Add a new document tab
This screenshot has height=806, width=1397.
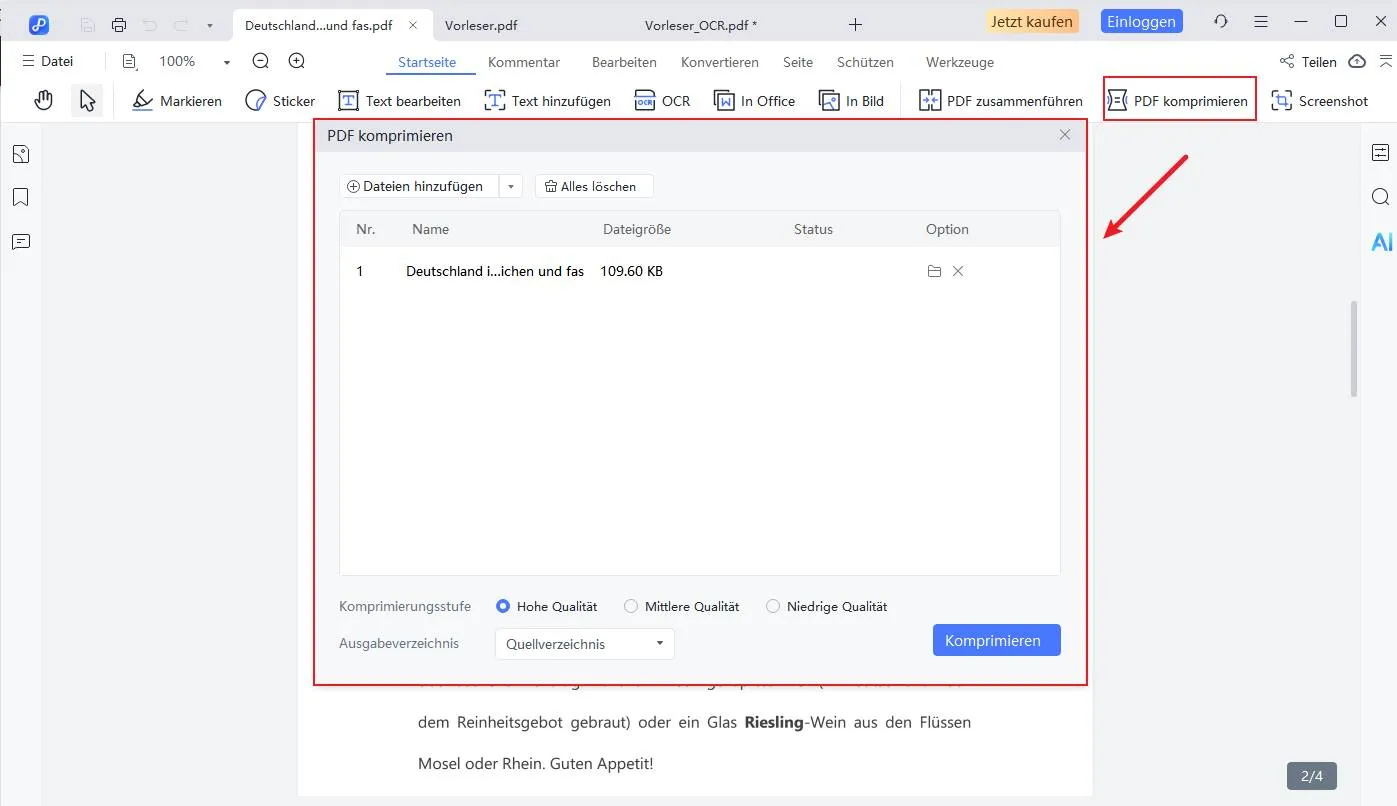point(855,24)
